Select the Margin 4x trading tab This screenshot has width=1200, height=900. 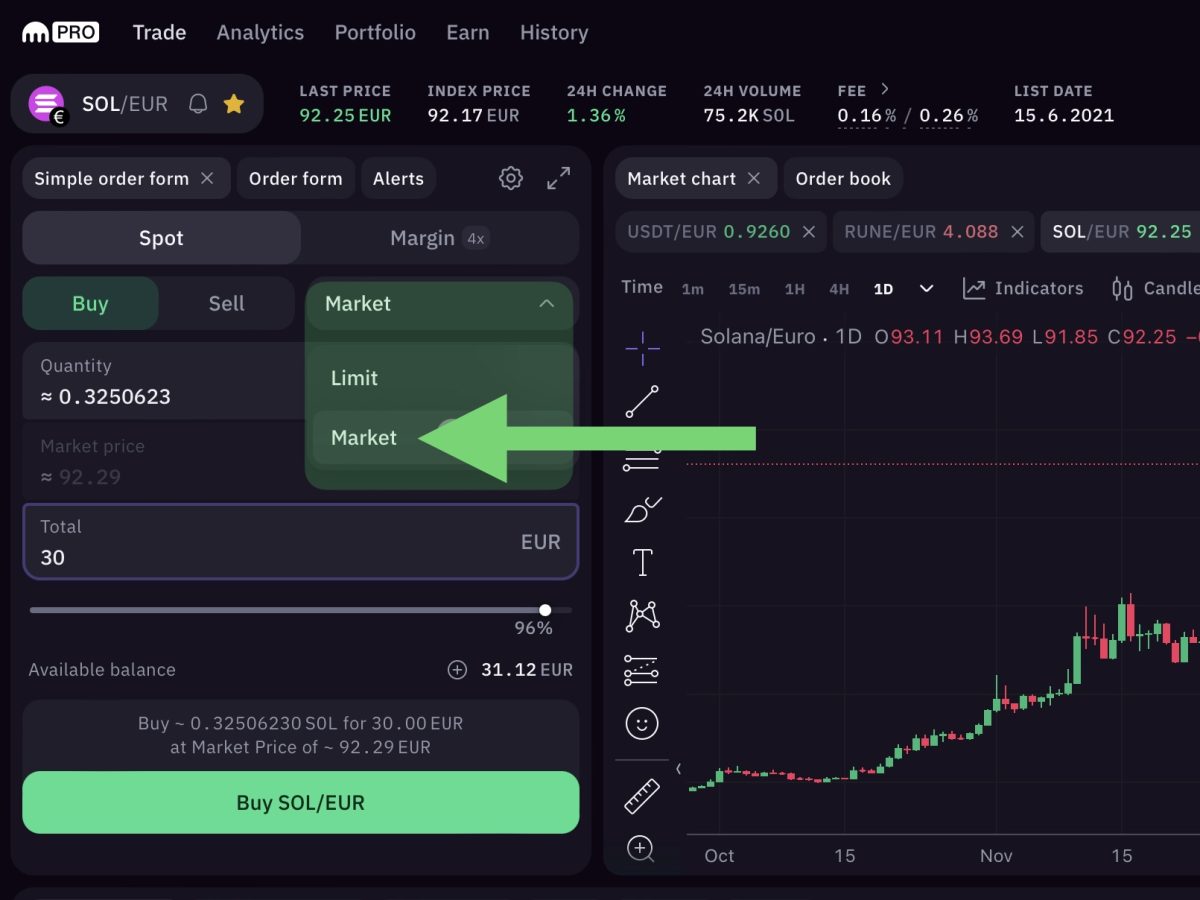coord(439,238)
